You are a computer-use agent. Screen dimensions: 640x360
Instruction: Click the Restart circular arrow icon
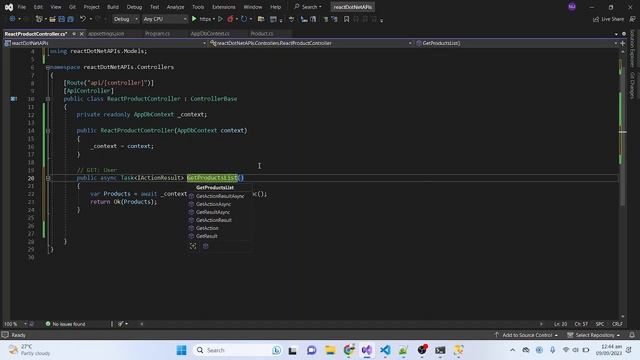(x=244, y=19)
